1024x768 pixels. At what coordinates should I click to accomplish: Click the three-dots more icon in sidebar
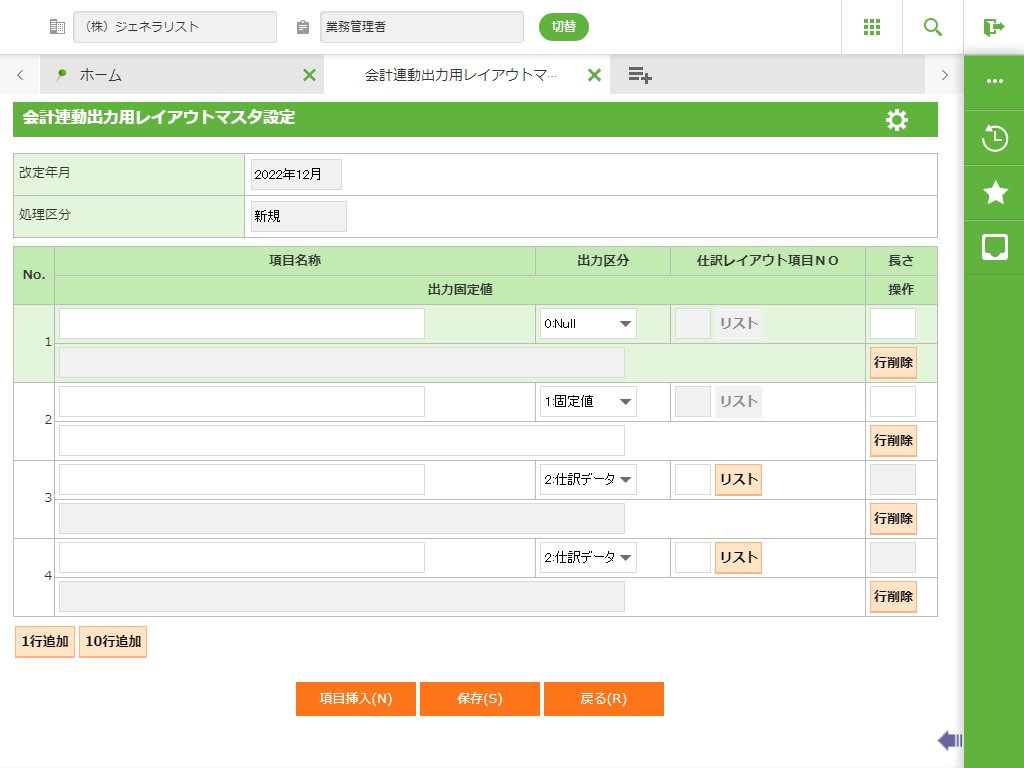995,81
